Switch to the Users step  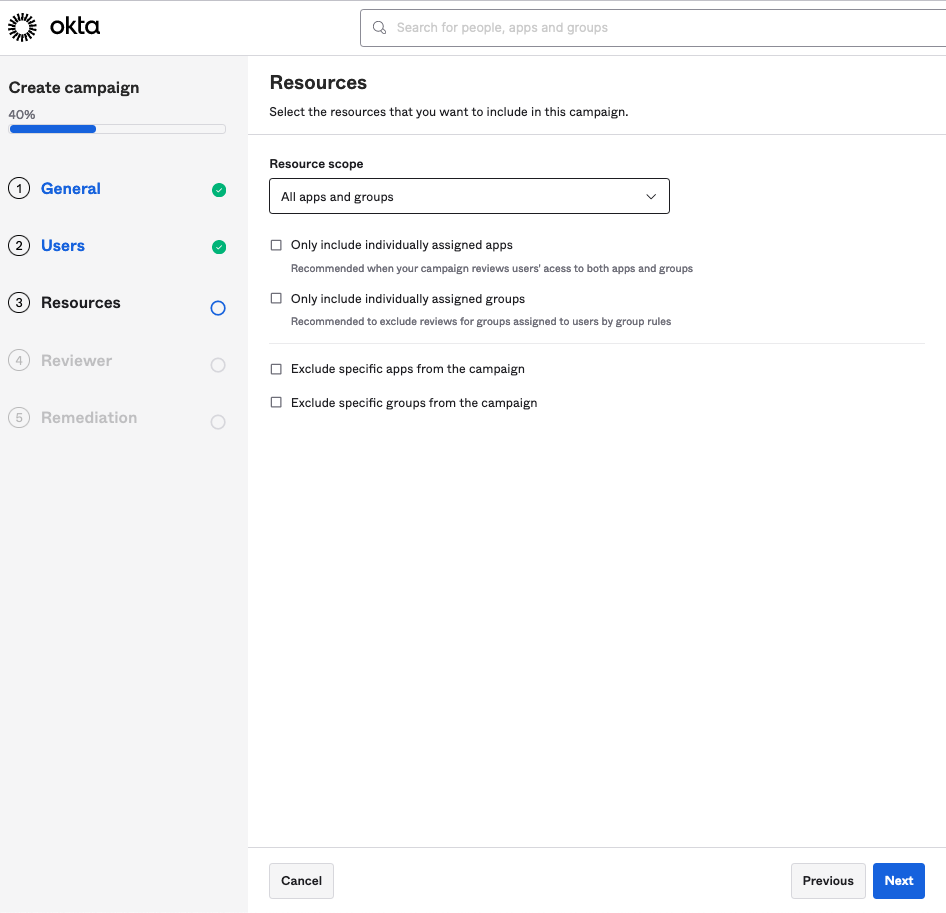(x=62, y=246)
